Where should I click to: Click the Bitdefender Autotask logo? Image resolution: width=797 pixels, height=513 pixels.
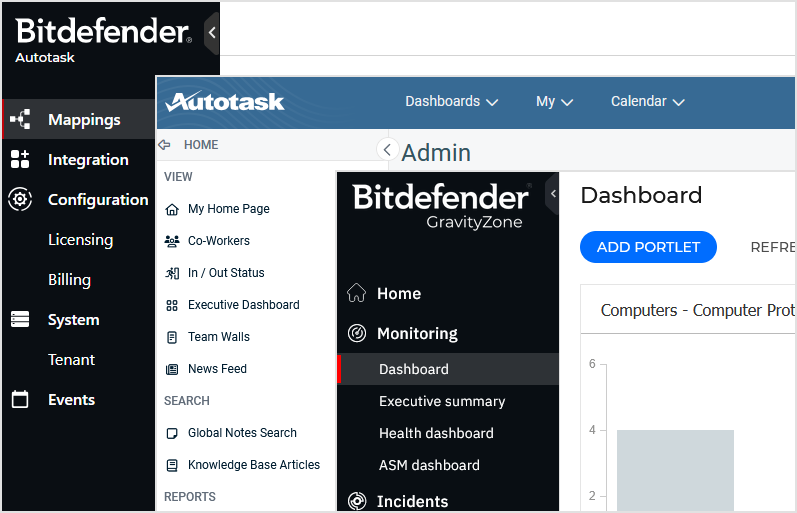104,40
